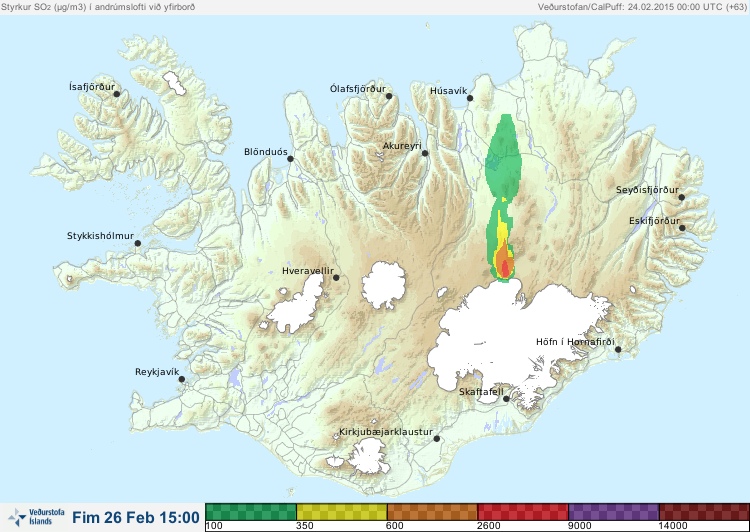750x532 pixels.
Task: Click the Ólafsfjörður label
Action: pos(358,89)
